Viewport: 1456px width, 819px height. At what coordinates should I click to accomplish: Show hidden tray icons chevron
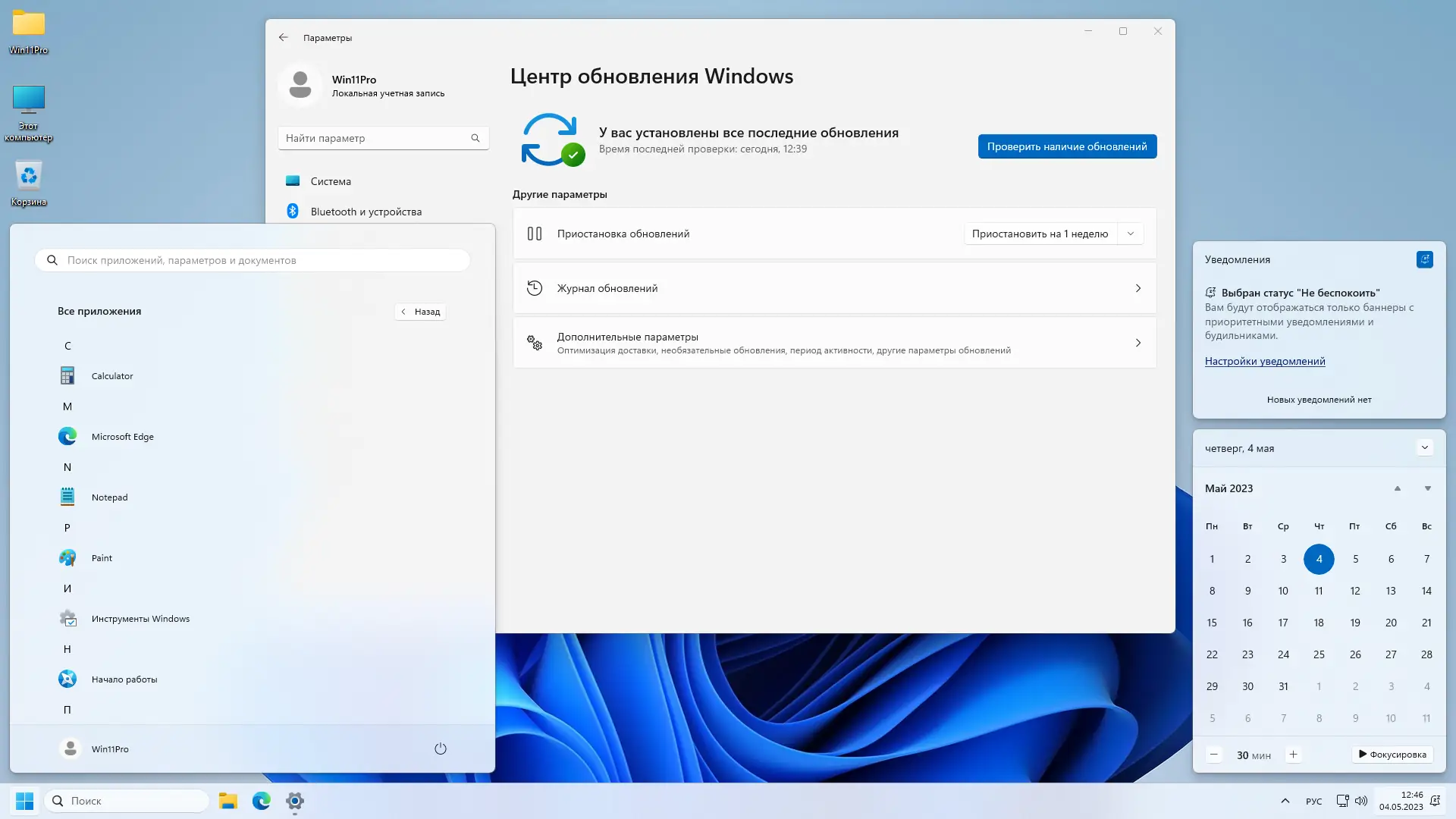coord(1285,801)
